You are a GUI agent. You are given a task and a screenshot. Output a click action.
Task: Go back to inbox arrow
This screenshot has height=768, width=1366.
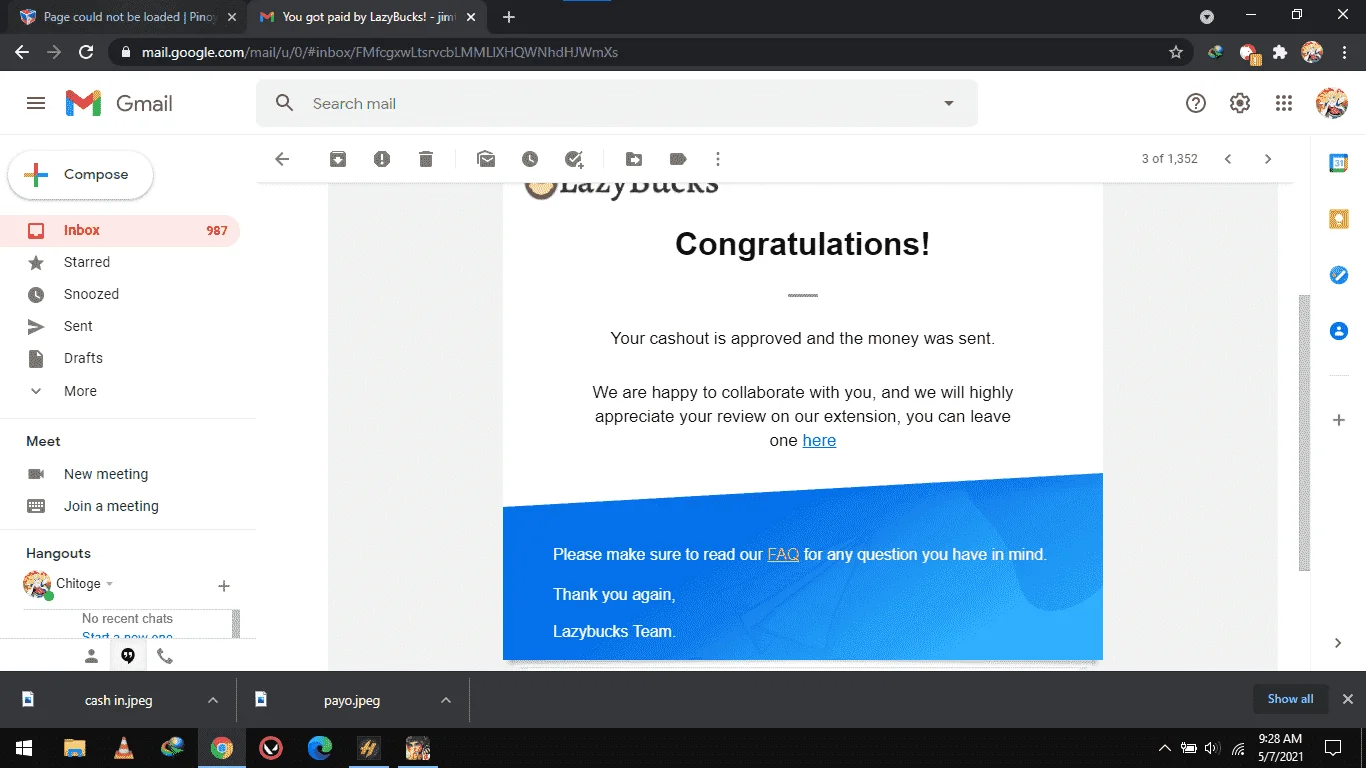282,159
